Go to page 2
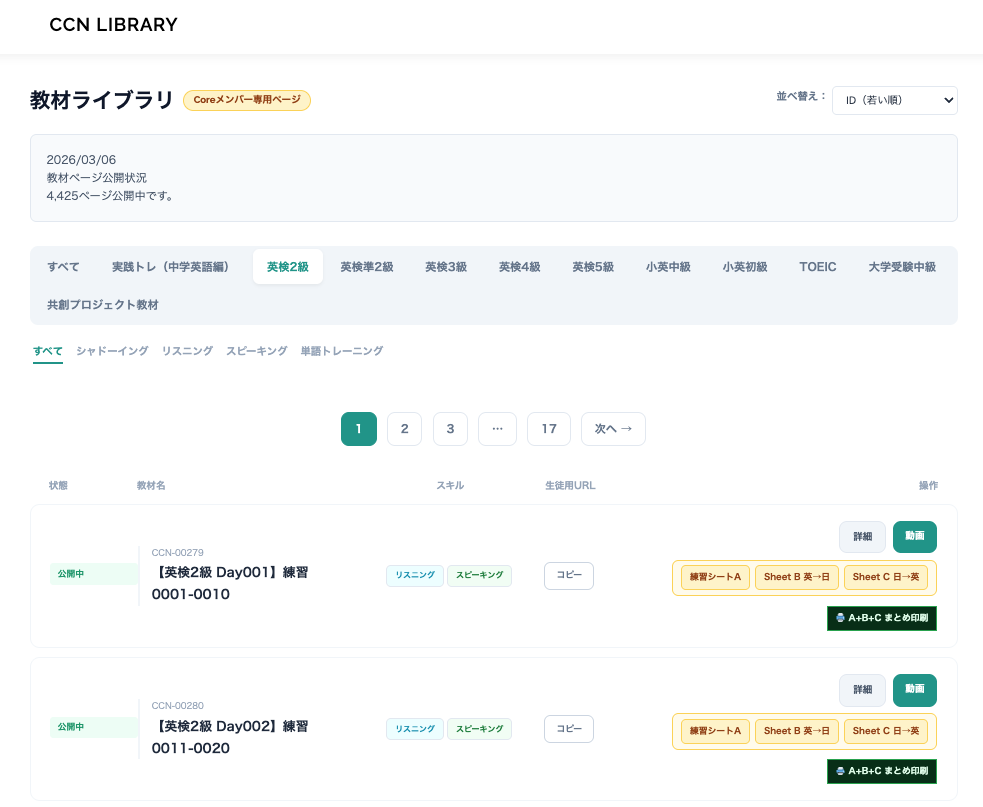Screen dimensions: 983x807 [404, 429]
